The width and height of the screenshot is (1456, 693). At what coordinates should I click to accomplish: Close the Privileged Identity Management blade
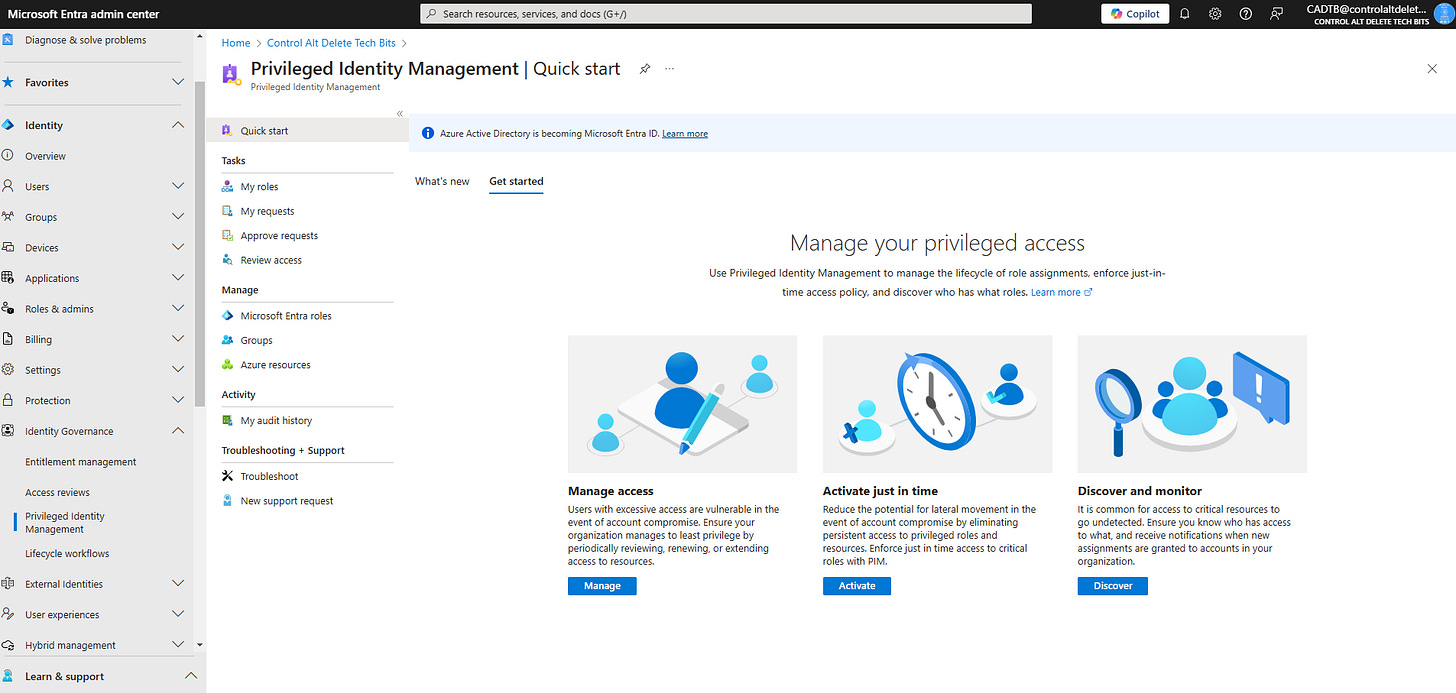click(1432, 68)
